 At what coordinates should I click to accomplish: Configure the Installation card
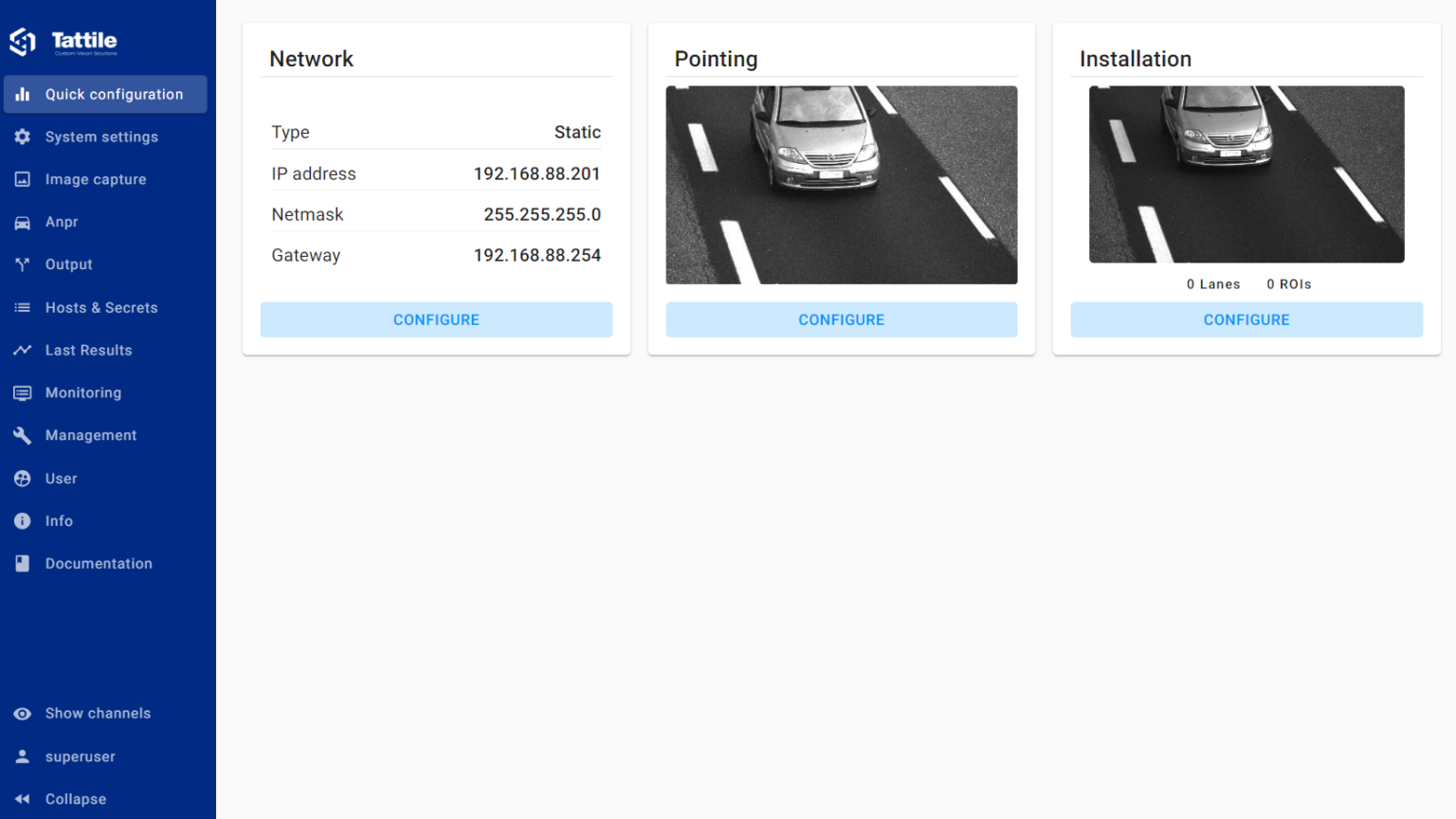click(1247, 319)
